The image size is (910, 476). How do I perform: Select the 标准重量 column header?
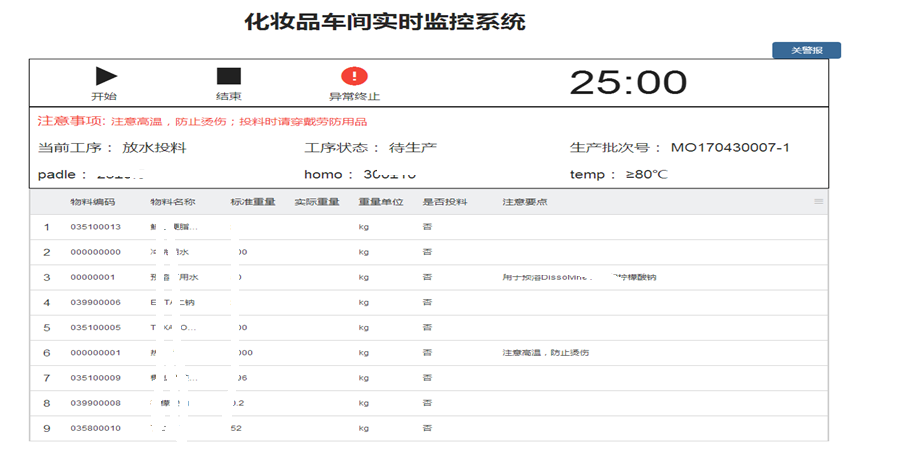pyautogui.click(x=253, y=202)
